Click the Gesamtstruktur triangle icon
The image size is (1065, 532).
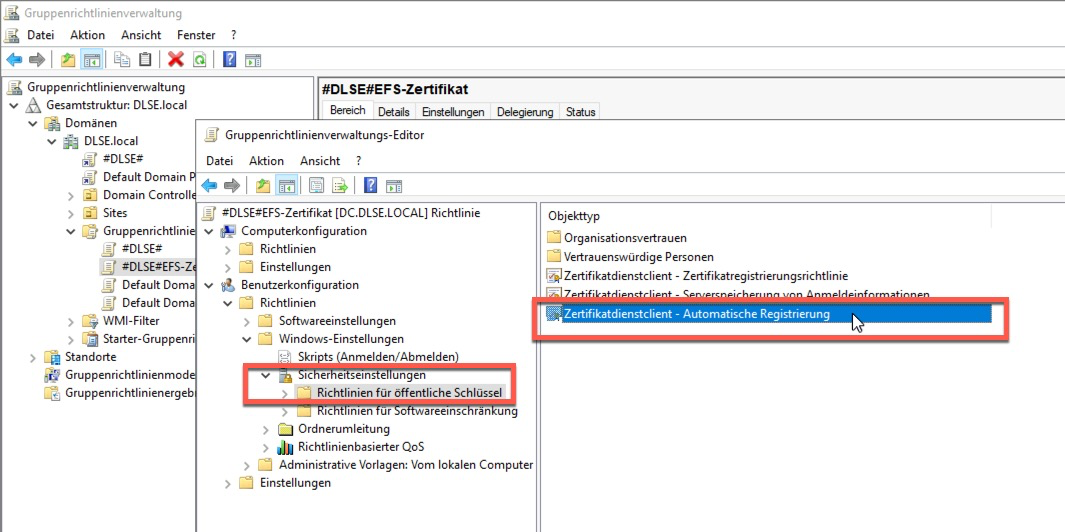coord(34,105)
